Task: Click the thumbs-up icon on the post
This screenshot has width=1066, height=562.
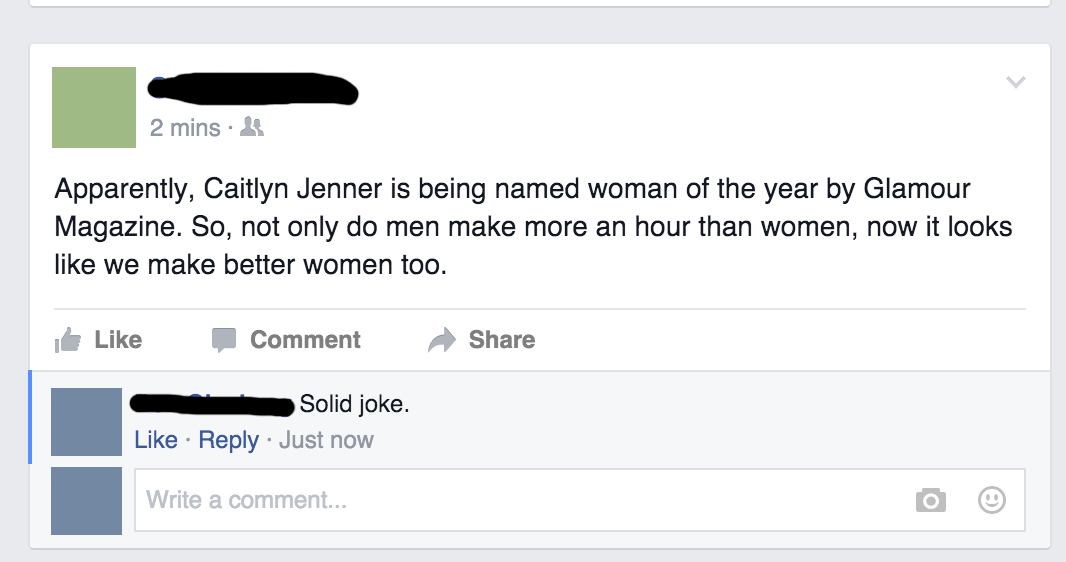Action: (x=66, y=340)
